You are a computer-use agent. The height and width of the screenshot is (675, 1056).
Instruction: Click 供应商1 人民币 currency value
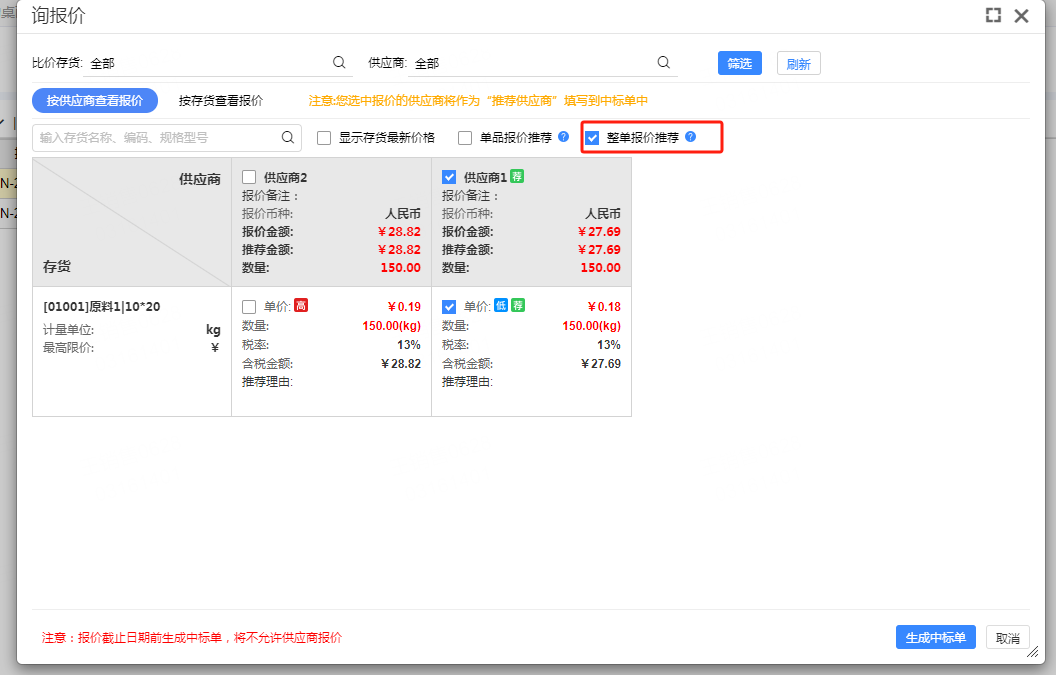603,214
